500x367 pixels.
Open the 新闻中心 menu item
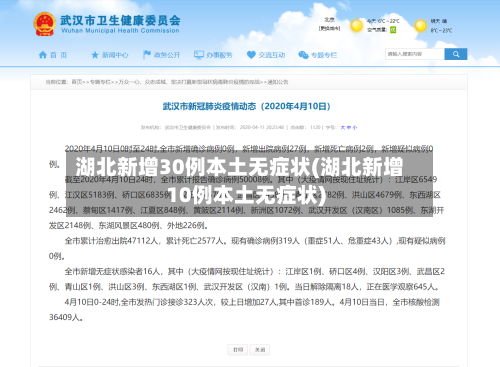click(115, 55)
